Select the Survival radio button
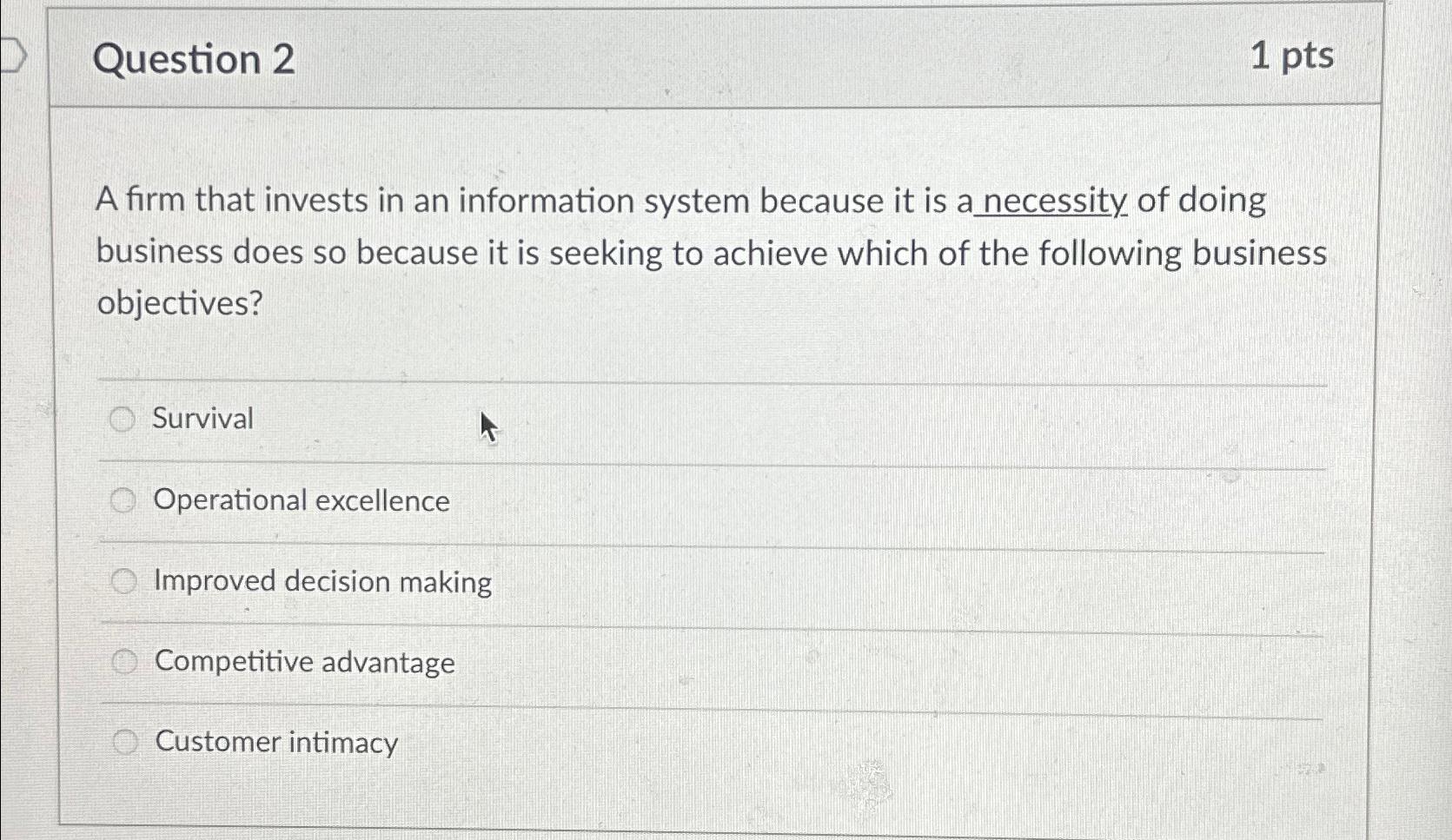1452x840 pixels. click(123, 420)
